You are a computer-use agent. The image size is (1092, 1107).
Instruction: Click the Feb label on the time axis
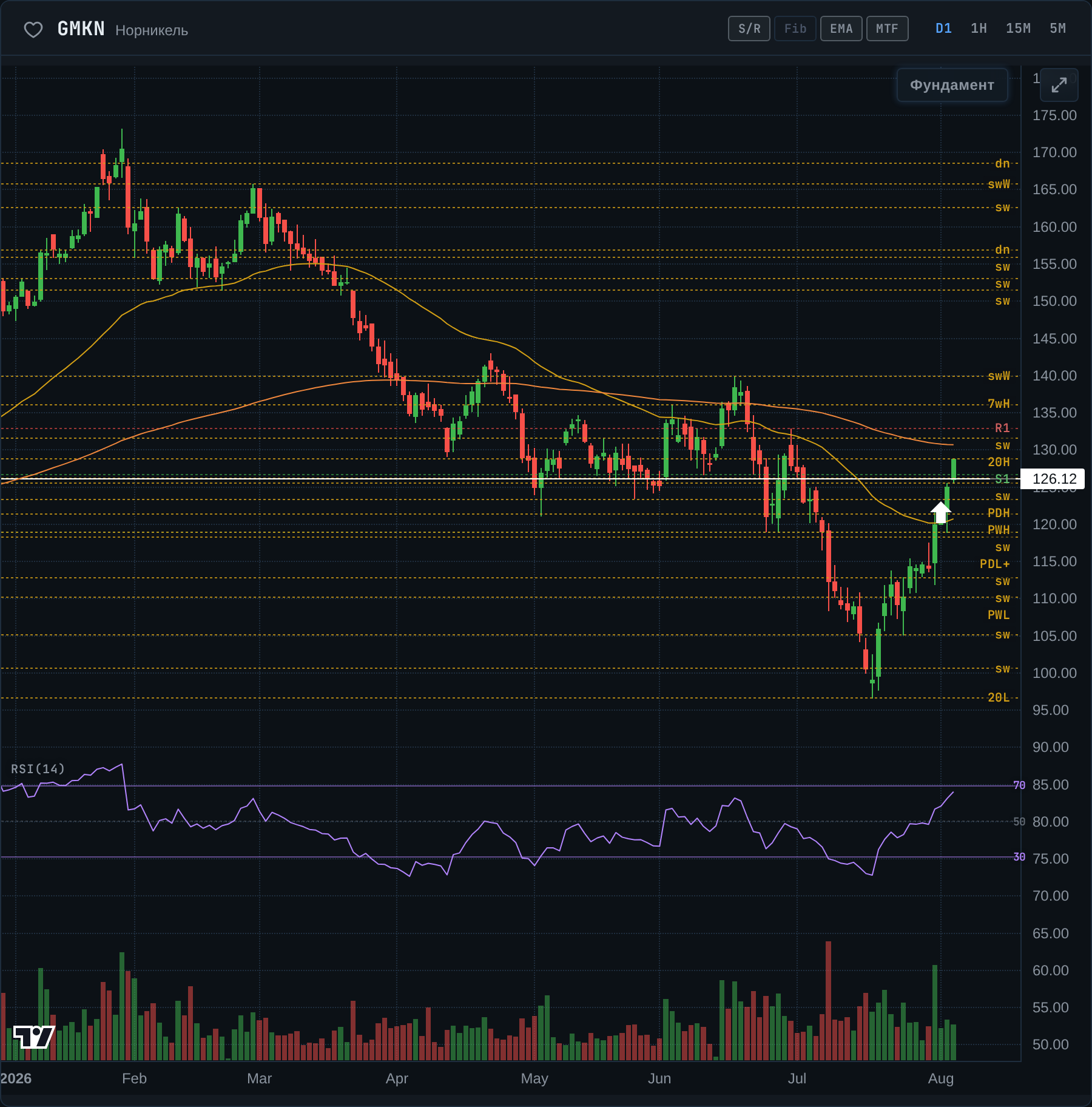click(134, 1078)
